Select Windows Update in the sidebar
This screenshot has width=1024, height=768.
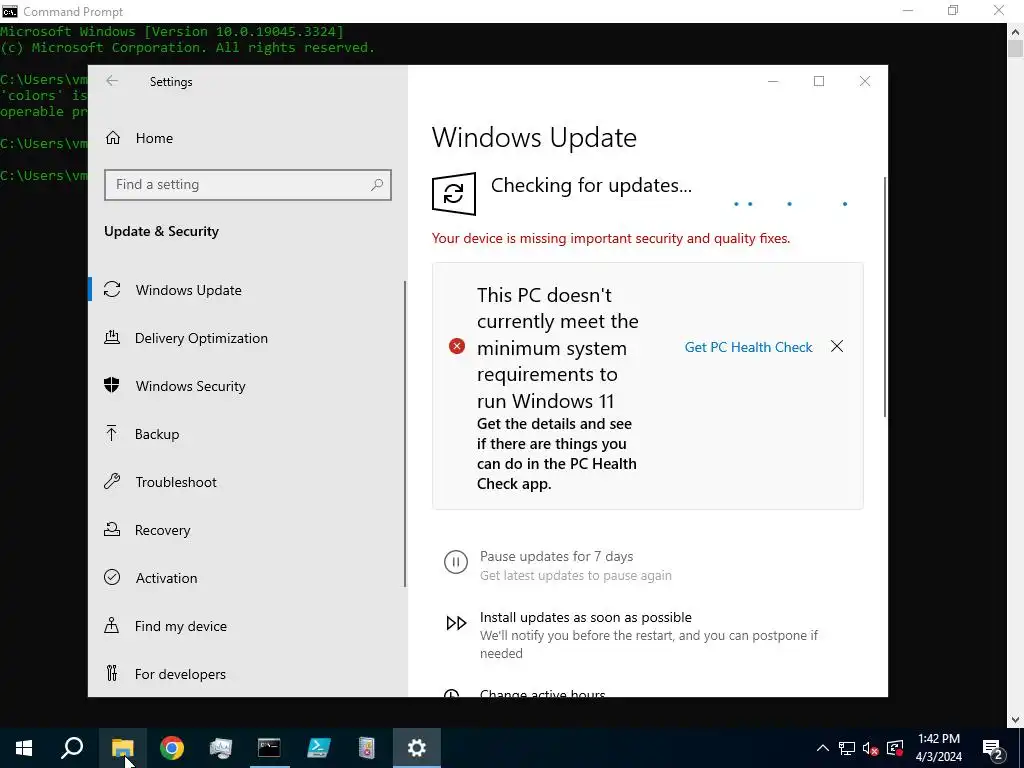pyautogui.click(x=247, y=290)
